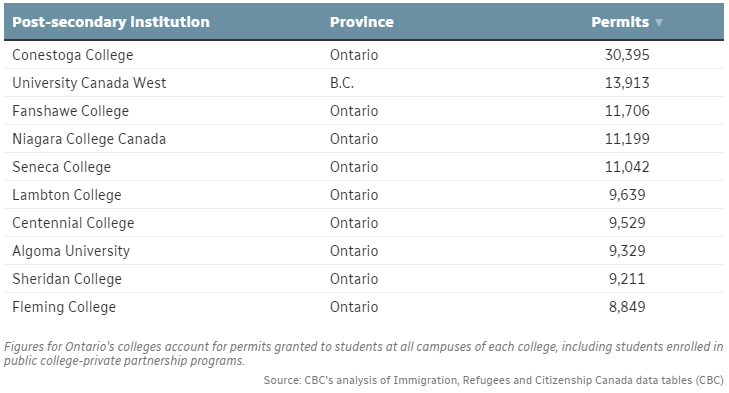Viewport: 729px width, 393px height.
Task: Sort by Post-secondary institution column header
Action: pyautogui.click(x=111, y=22)
